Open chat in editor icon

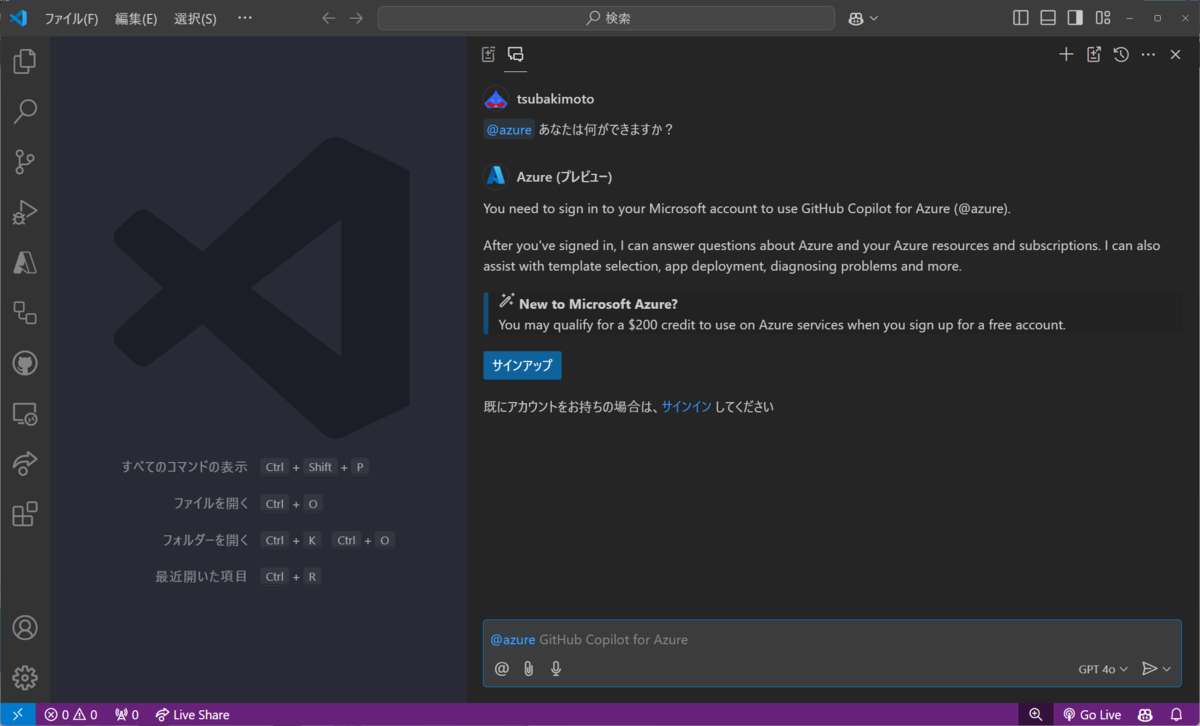pyautogui.click(x=1094, y=54)
